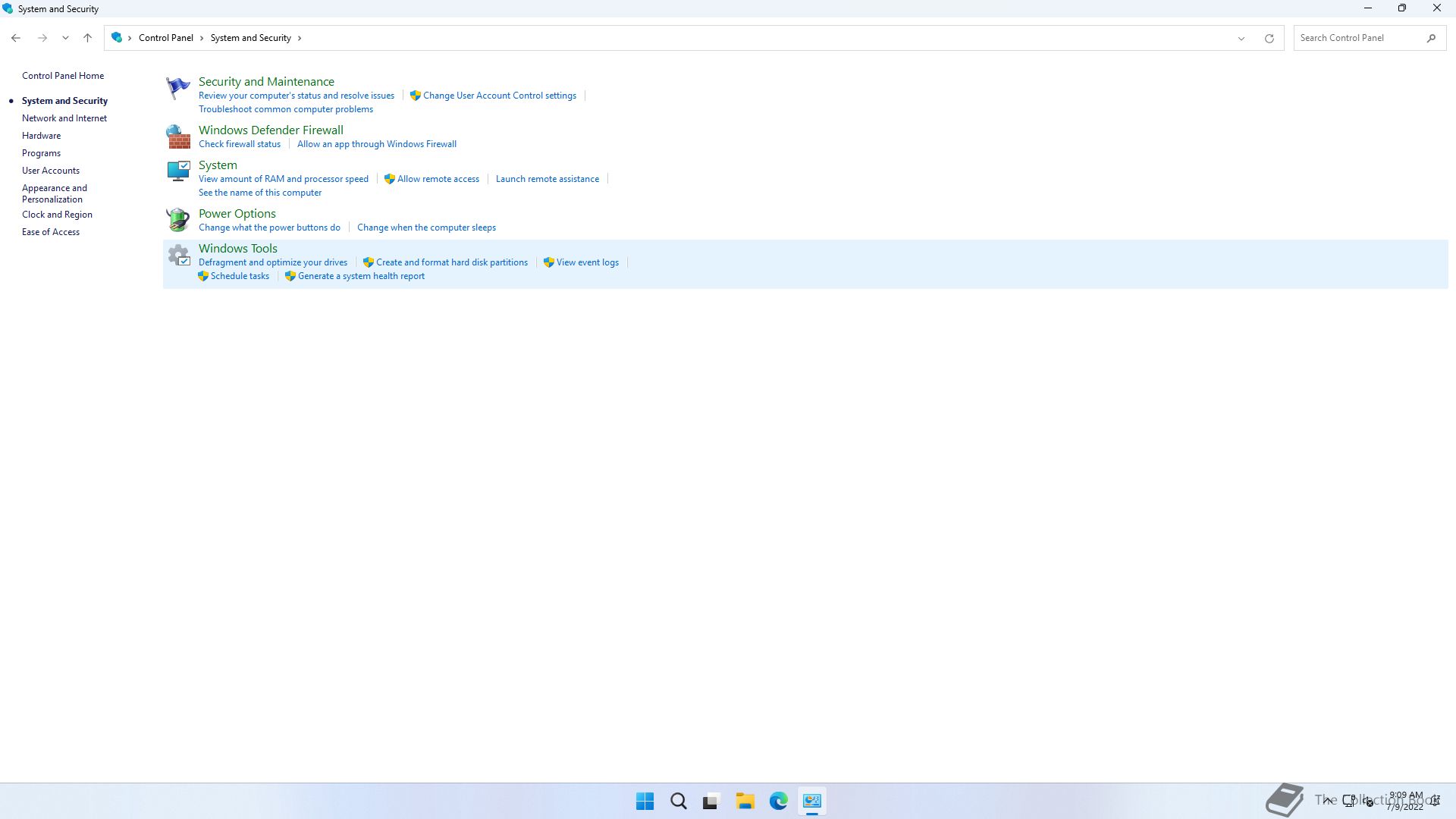Viewport: 1456px width, 819px height.
Task: Click Review your computer's status and resolve issues
Action: point(297,96)
